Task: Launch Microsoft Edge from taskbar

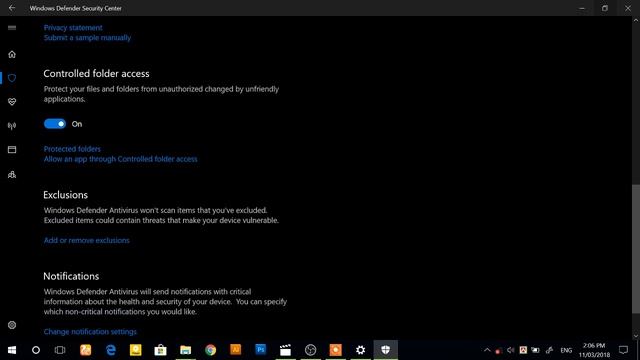Action: (x=111, y=350)
